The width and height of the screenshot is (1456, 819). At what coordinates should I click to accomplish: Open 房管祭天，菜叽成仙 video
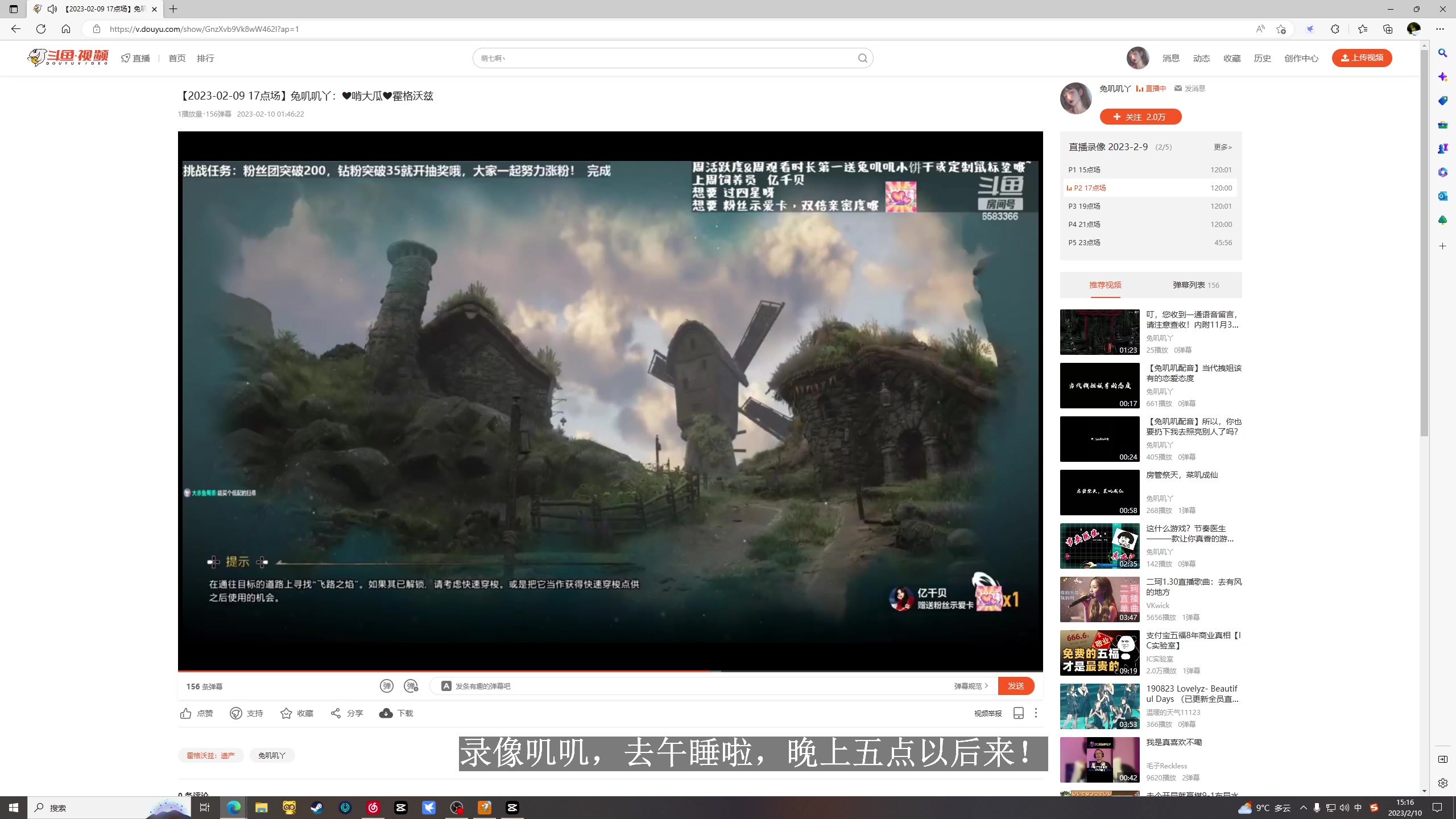click(x=1182, y=475)
